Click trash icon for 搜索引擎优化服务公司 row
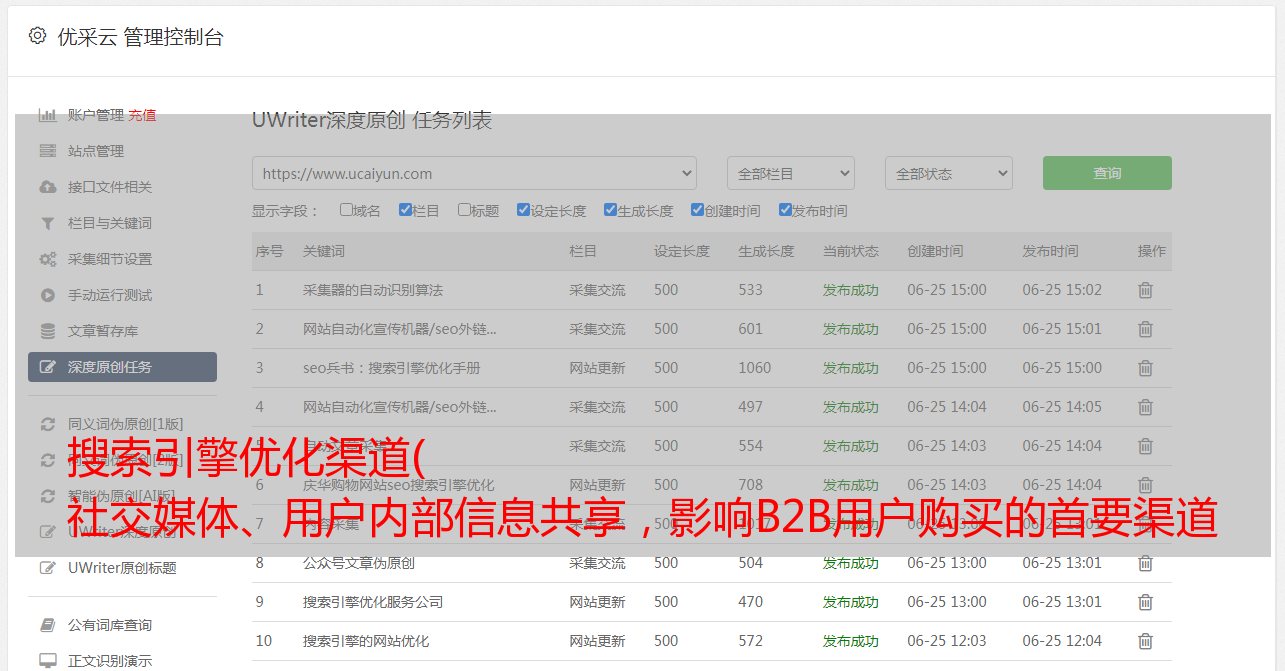This screenshot has width=1285, height=671. pyautogui.click(x=1145, y=602)
